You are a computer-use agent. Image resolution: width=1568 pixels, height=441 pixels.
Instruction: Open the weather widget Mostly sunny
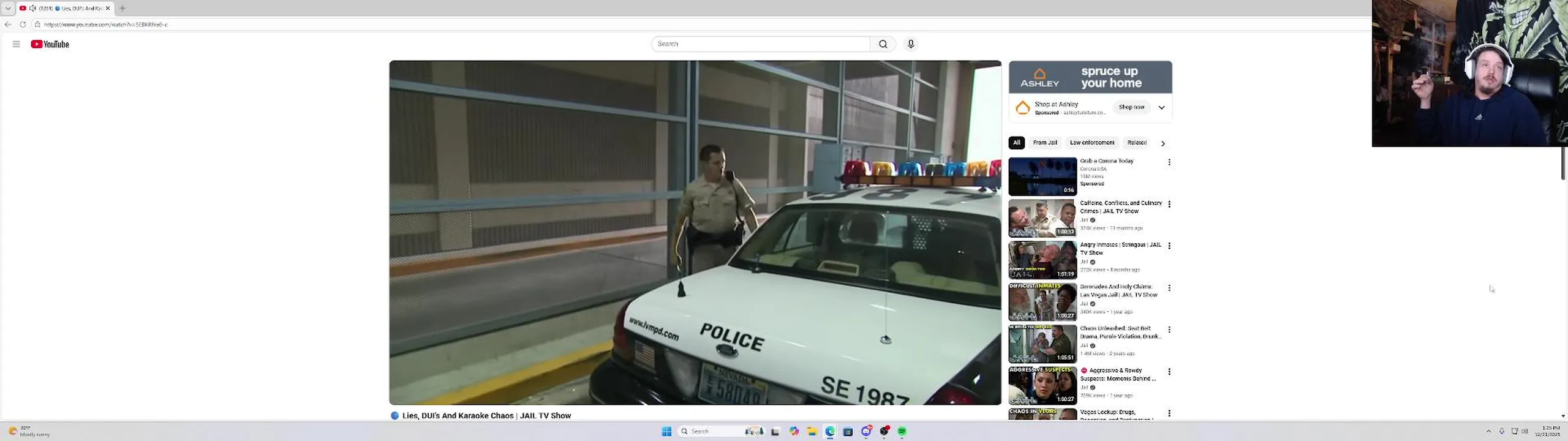29,431
